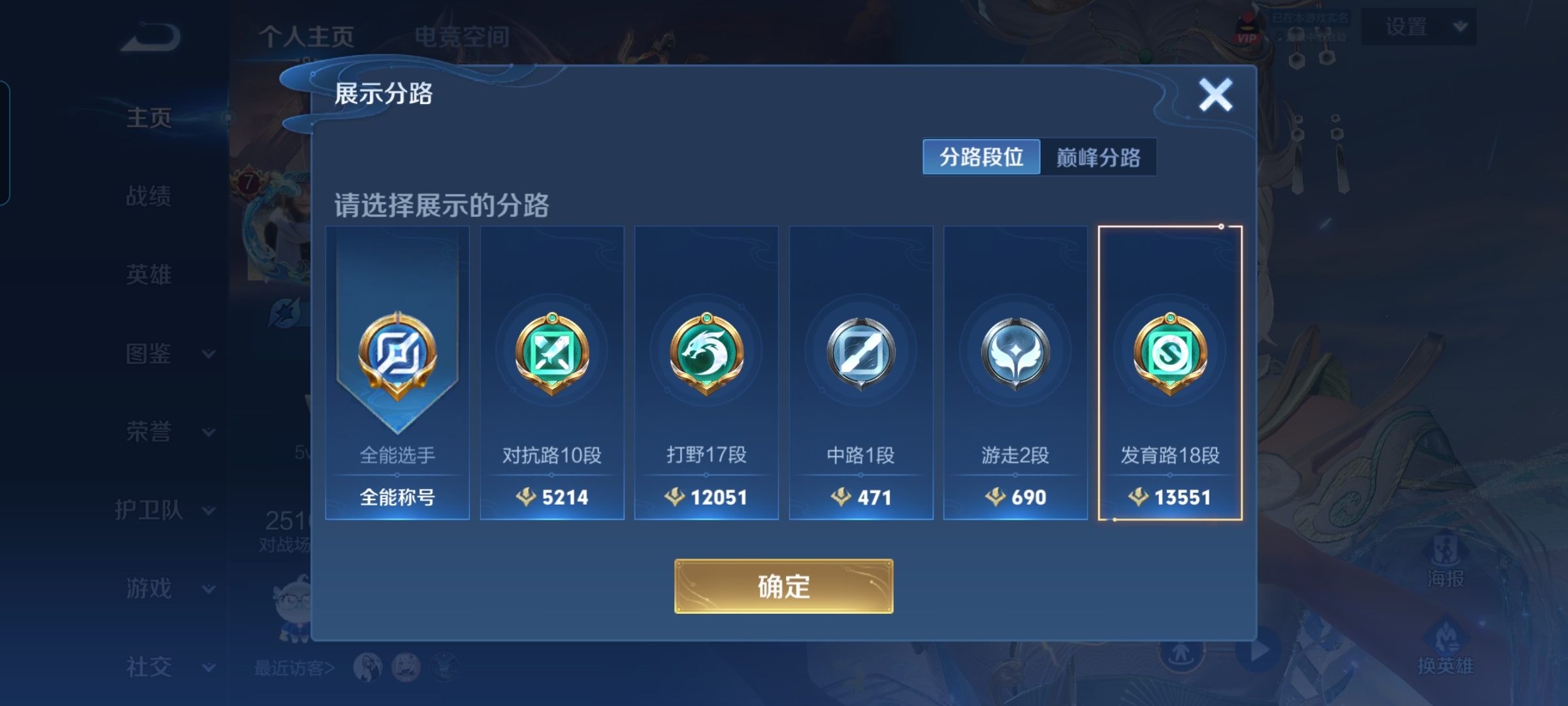Expand the 图鉴 sidebar chevron

click(x=208, y=354)
